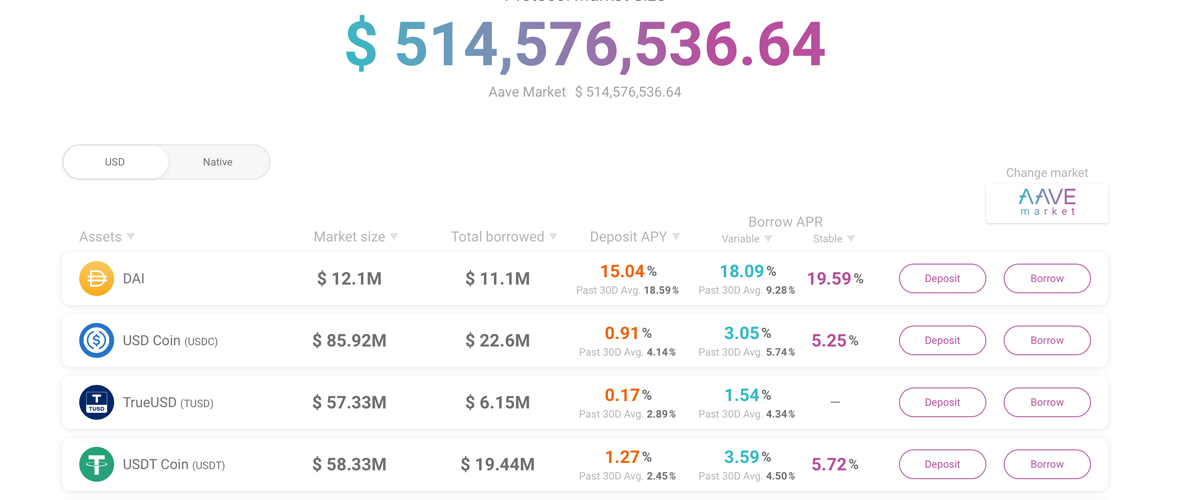The width and height of the screenshot is (1200, 500).
Task: Click DAI deposit APY 15.04%
Action: 628,271
